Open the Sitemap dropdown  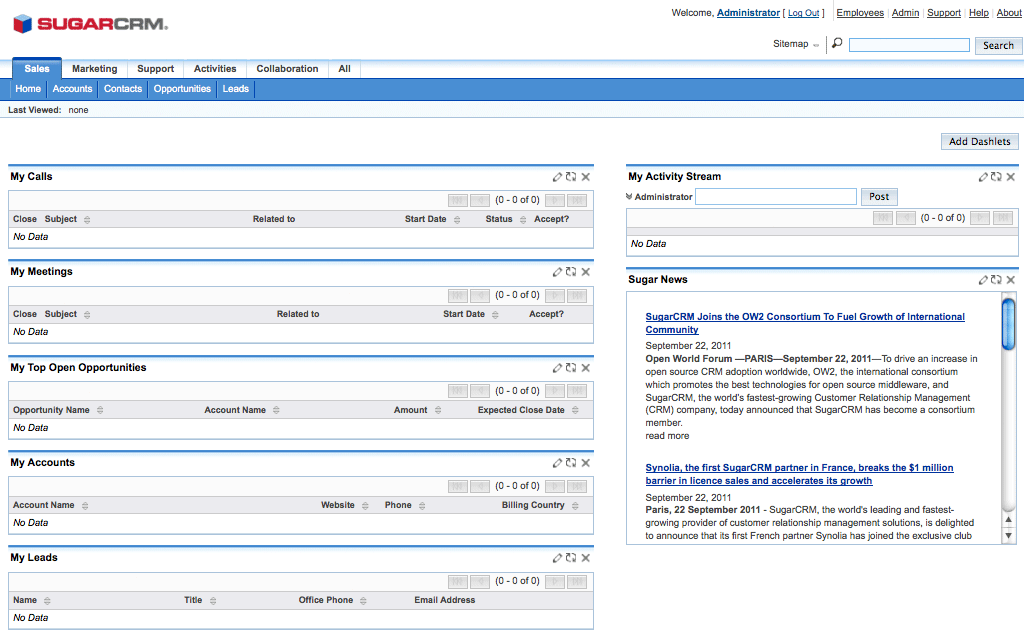point(796,44)
